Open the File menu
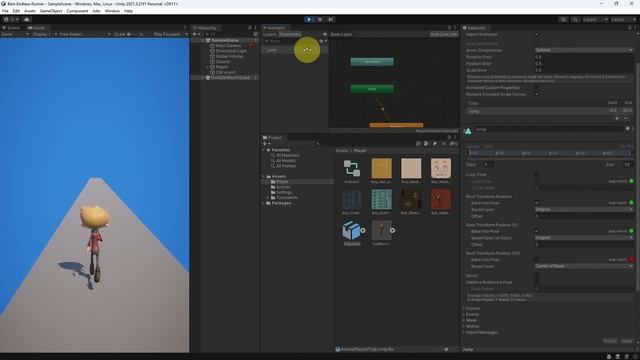 [x=5, y=11]
